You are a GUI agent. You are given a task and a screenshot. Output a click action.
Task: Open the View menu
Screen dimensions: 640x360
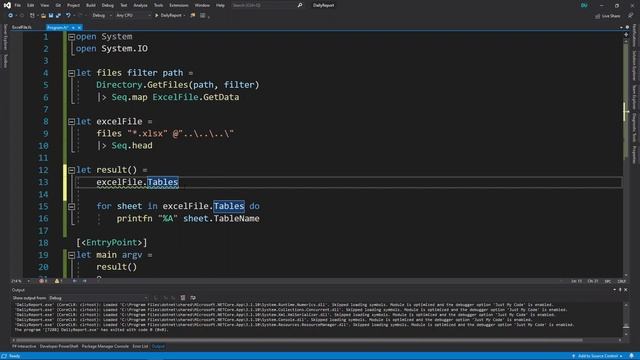[x=44, y=5]
